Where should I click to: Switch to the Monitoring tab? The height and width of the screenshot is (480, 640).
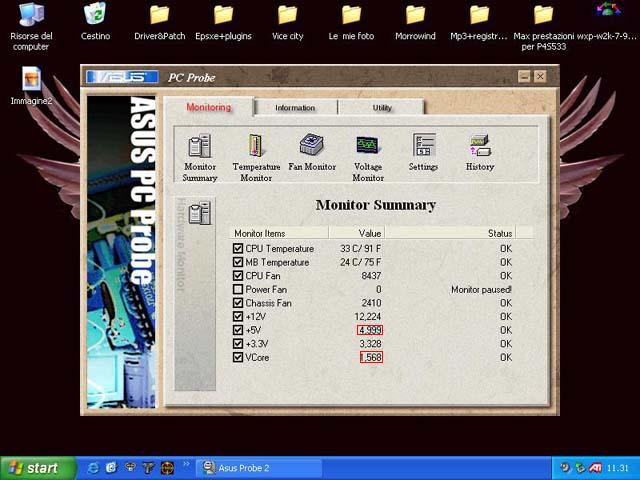209,107
